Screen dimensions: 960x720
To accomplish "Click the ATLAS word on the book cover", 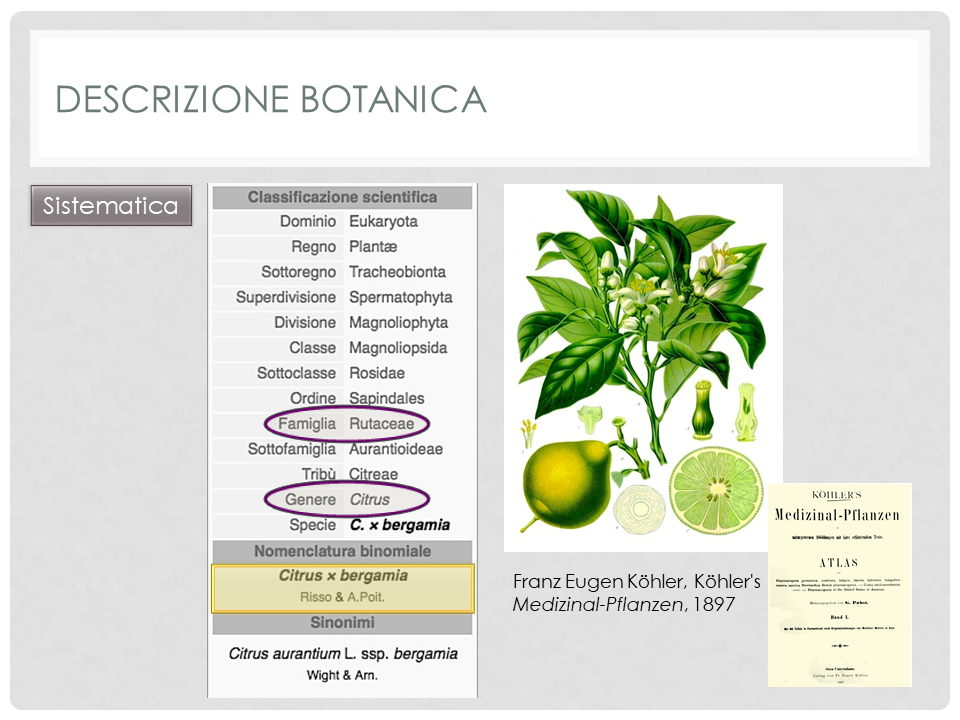I will pos(839,563).
